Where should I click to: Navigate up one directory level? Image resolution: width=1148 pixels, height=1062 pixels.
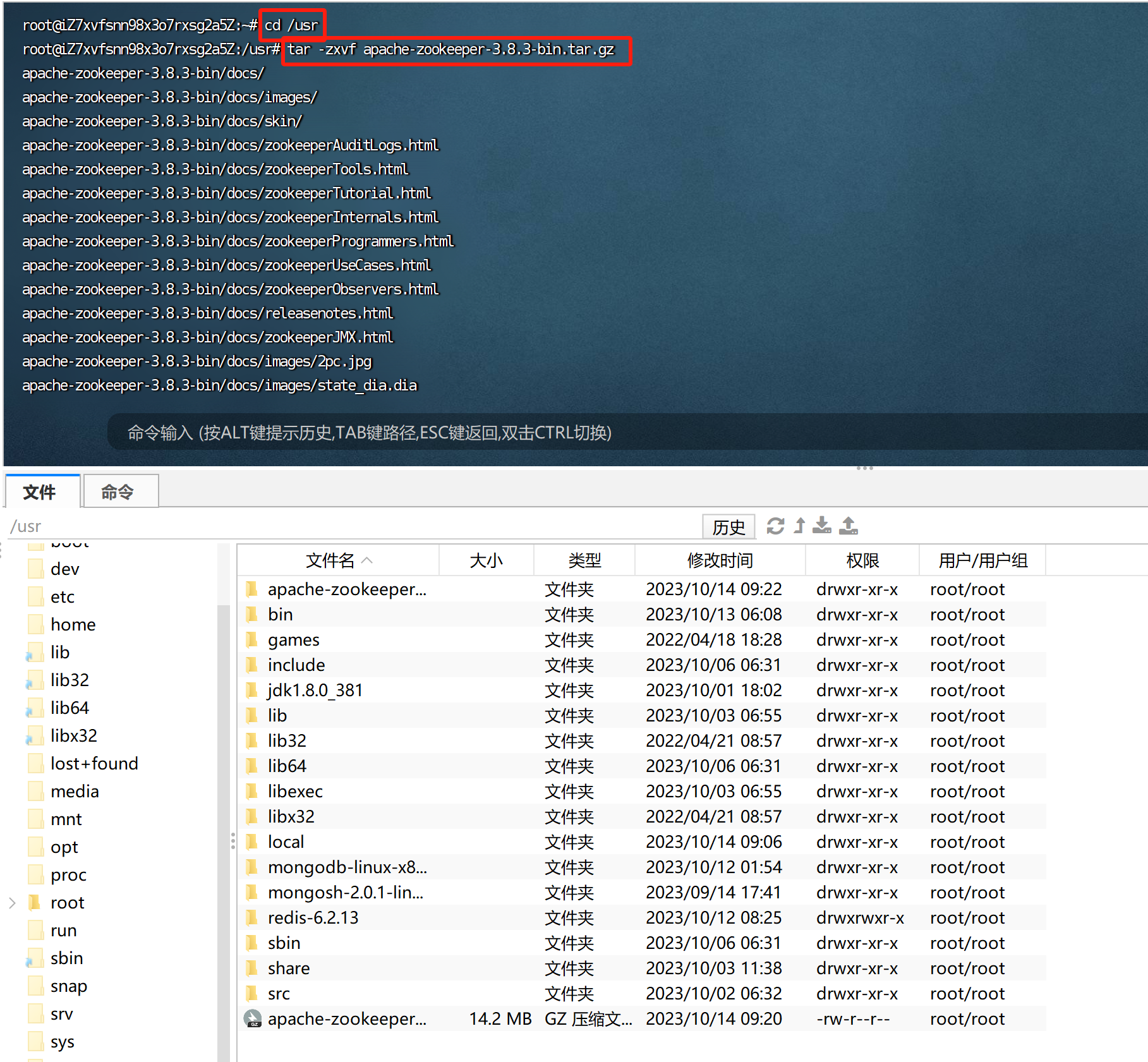click(799, 526)
